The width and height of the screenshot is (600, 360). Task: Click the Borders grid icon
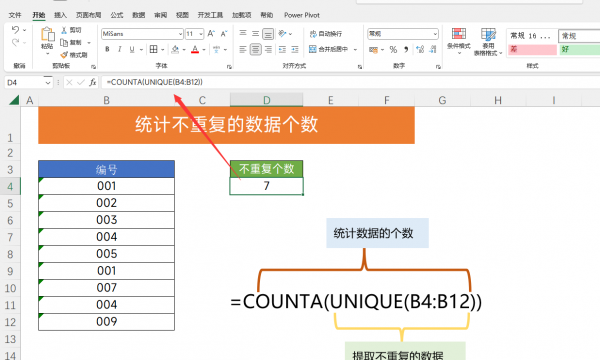point(153,49)
